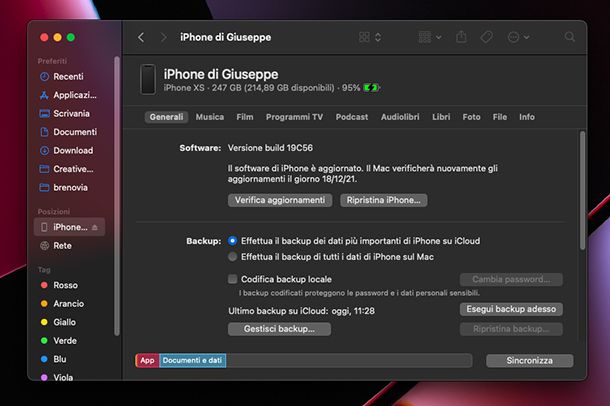Switch to the Programmi TV tab
The height and width of the screenshot is (406, 610).
tap(294, 117)
